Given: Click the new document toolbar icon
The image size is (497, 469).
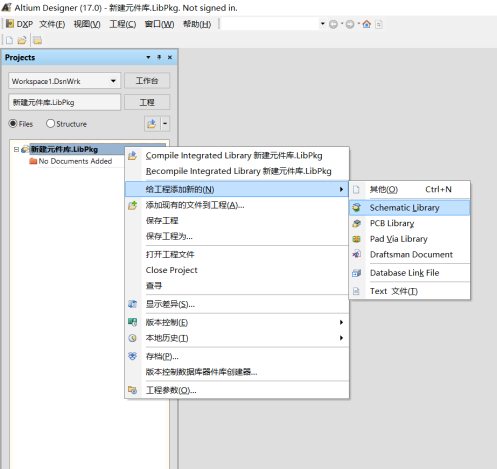Looking at the screenshot, I should 9,40.
